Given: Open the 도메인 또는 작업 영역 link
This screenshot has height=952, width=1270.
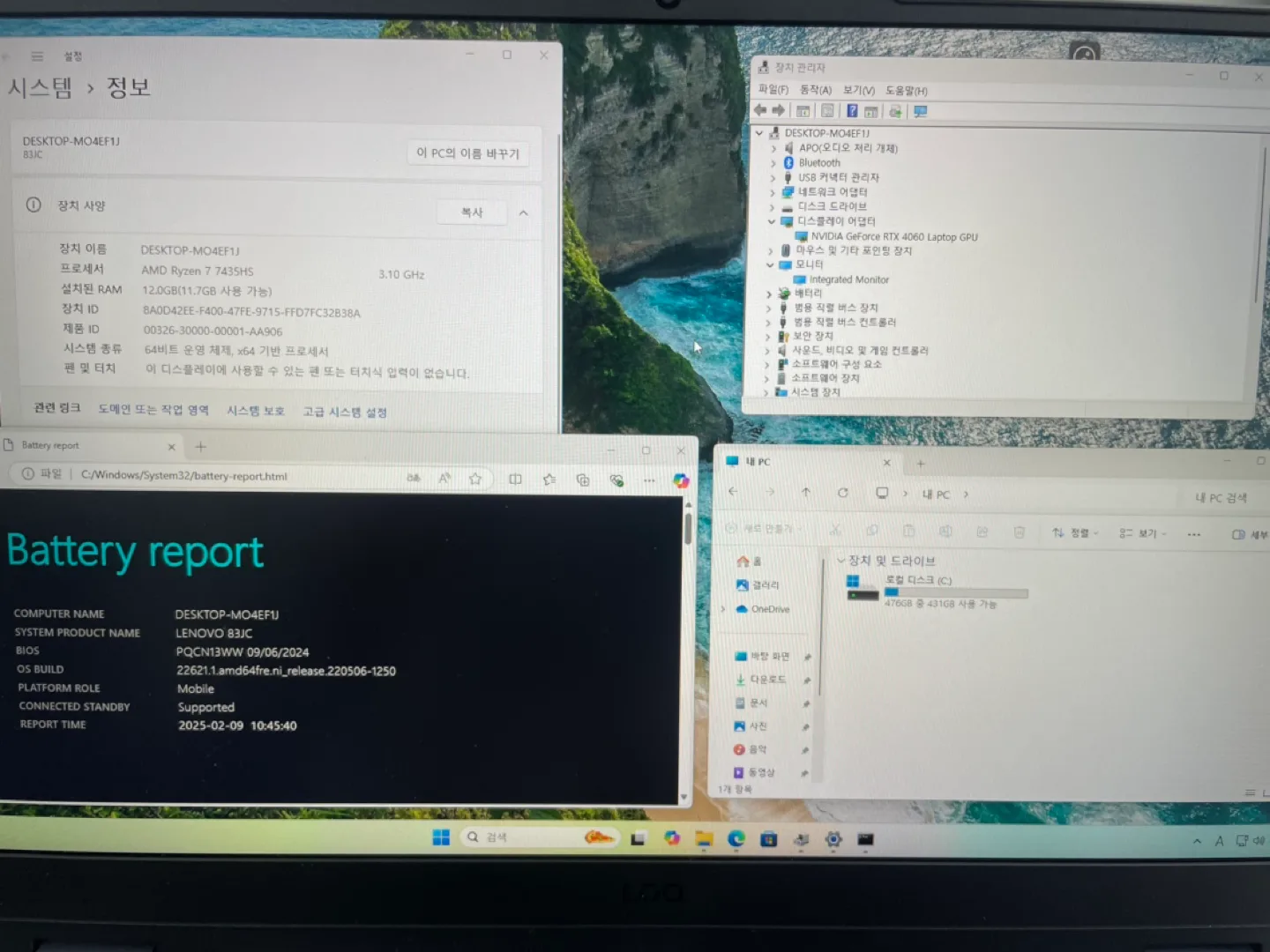Looking at the screenshot, I should (153, 410).
